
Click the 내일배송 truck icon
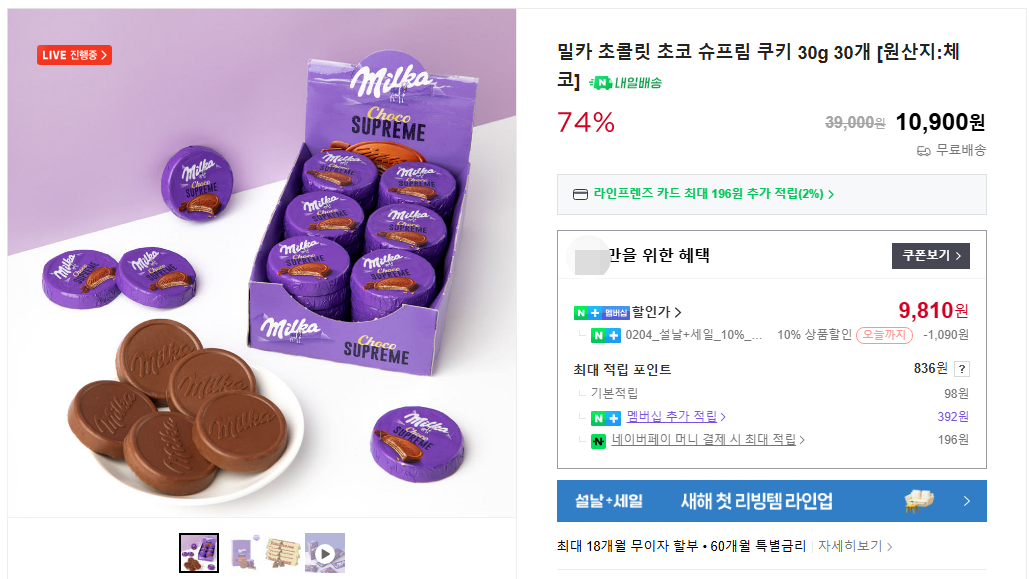click(x=600, y=83)
